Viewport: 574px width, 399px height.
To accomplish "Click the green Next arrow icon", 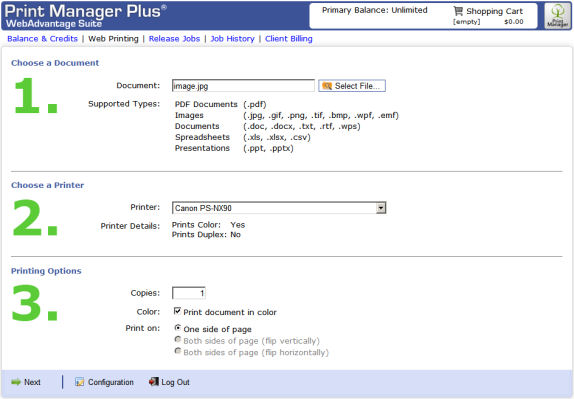I will [x=16, y=382].
